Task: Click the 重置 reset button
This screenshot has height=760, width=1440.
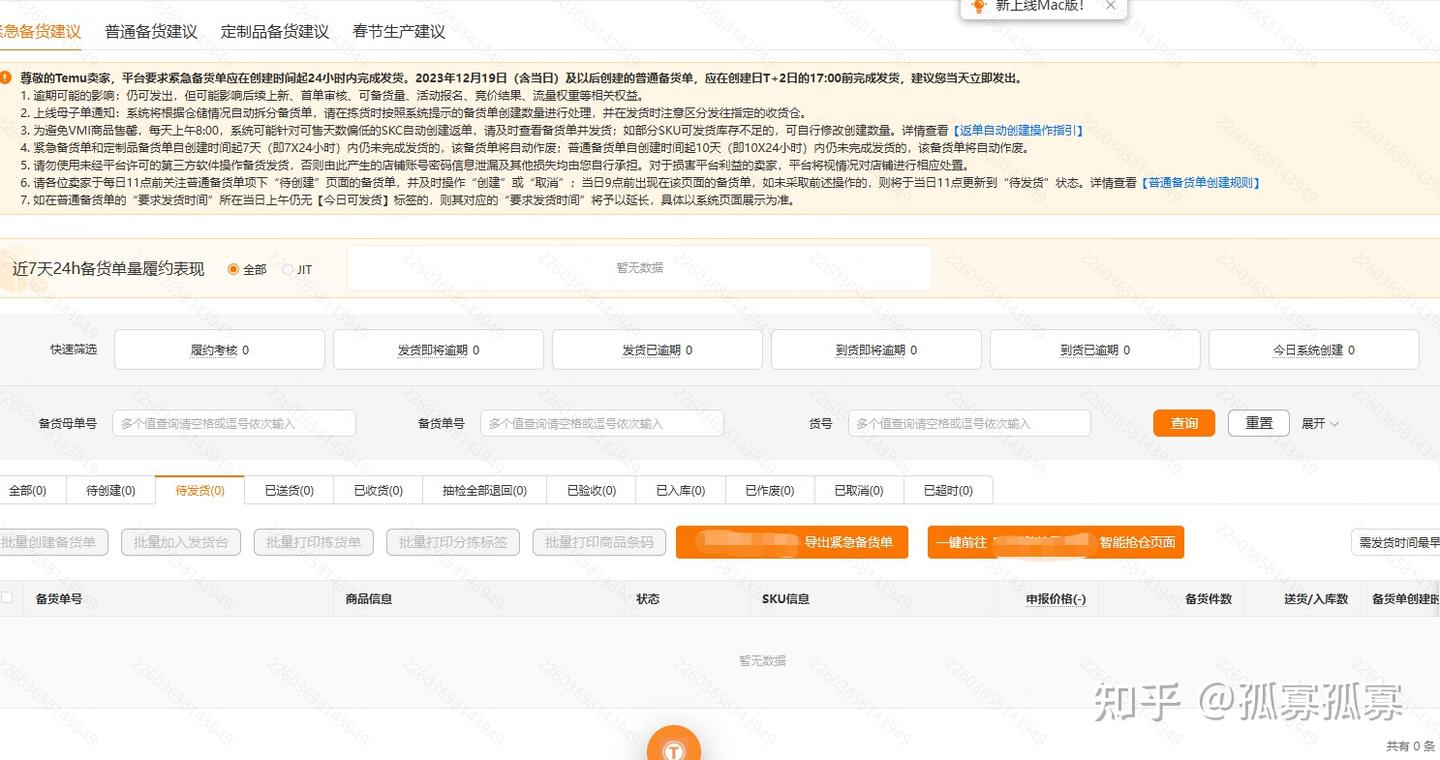Action: tap(1258, 423)
